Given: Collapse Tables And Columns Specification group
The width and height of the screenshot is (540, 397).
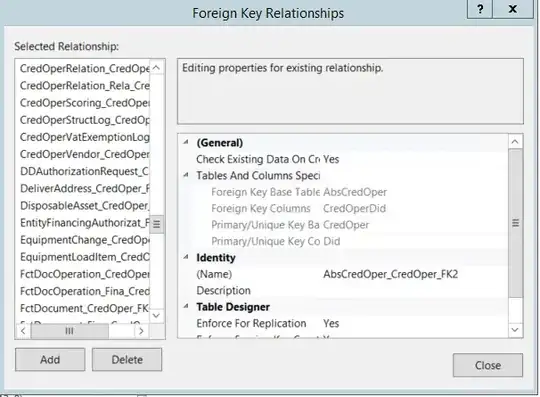Looking at the screenshot, I should (x=186, y=175).
